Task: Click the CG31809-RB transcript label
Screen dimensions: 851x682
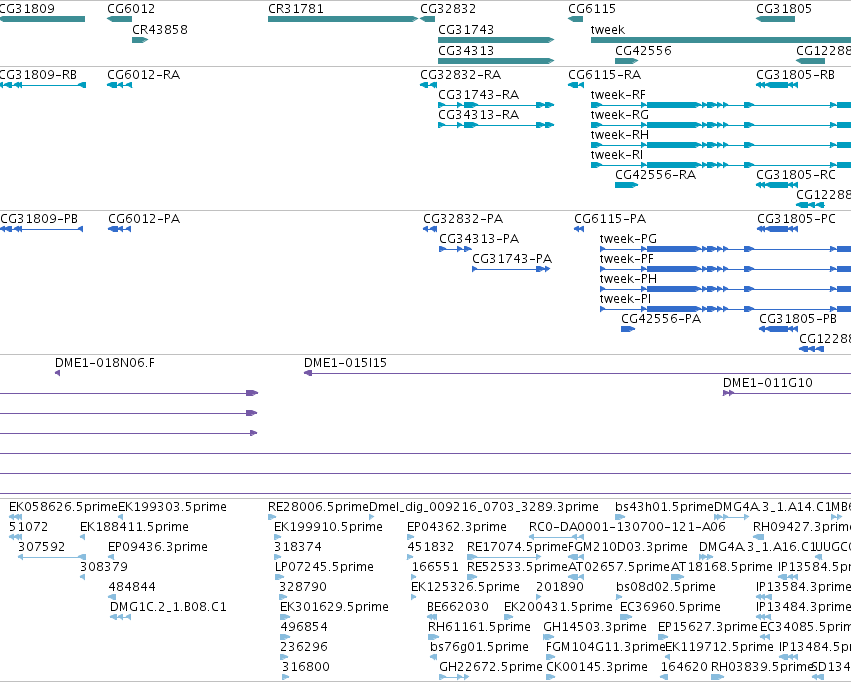Action: (38, 75)
